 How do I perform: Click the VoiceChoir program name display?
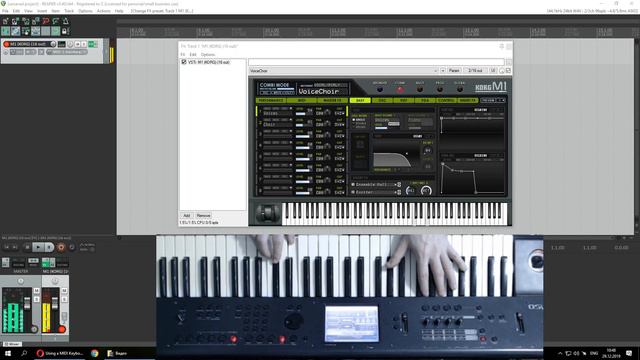point(323,91)
